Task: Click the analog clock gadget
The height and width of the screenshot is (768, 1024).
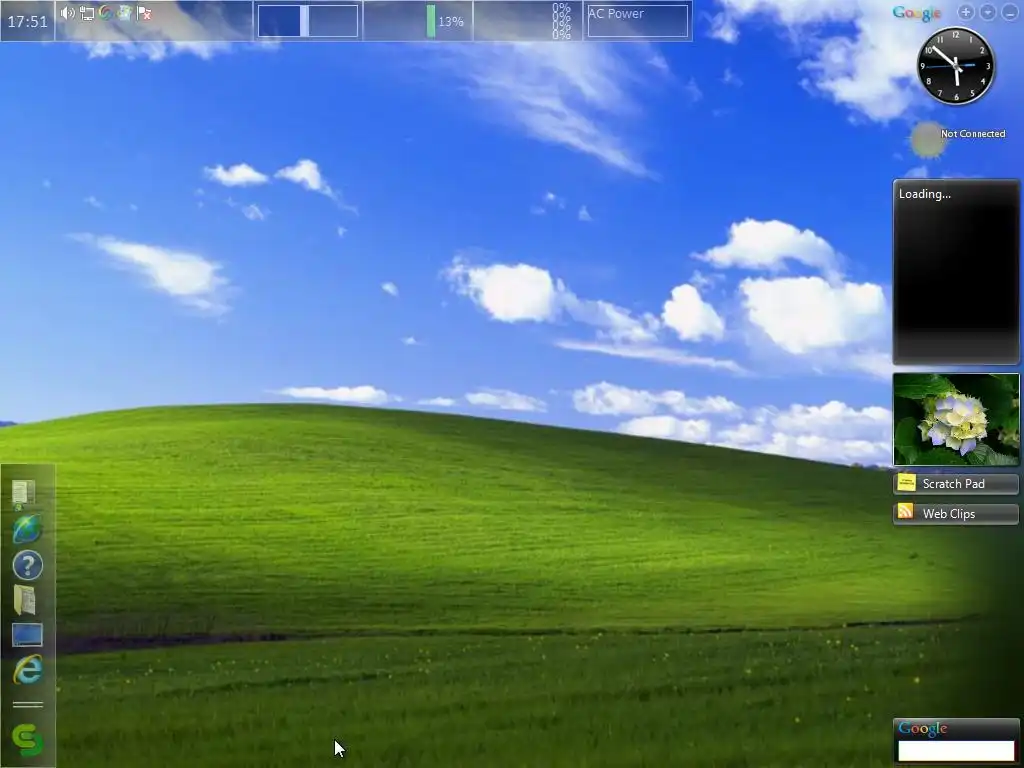Action: click(956, 65)
